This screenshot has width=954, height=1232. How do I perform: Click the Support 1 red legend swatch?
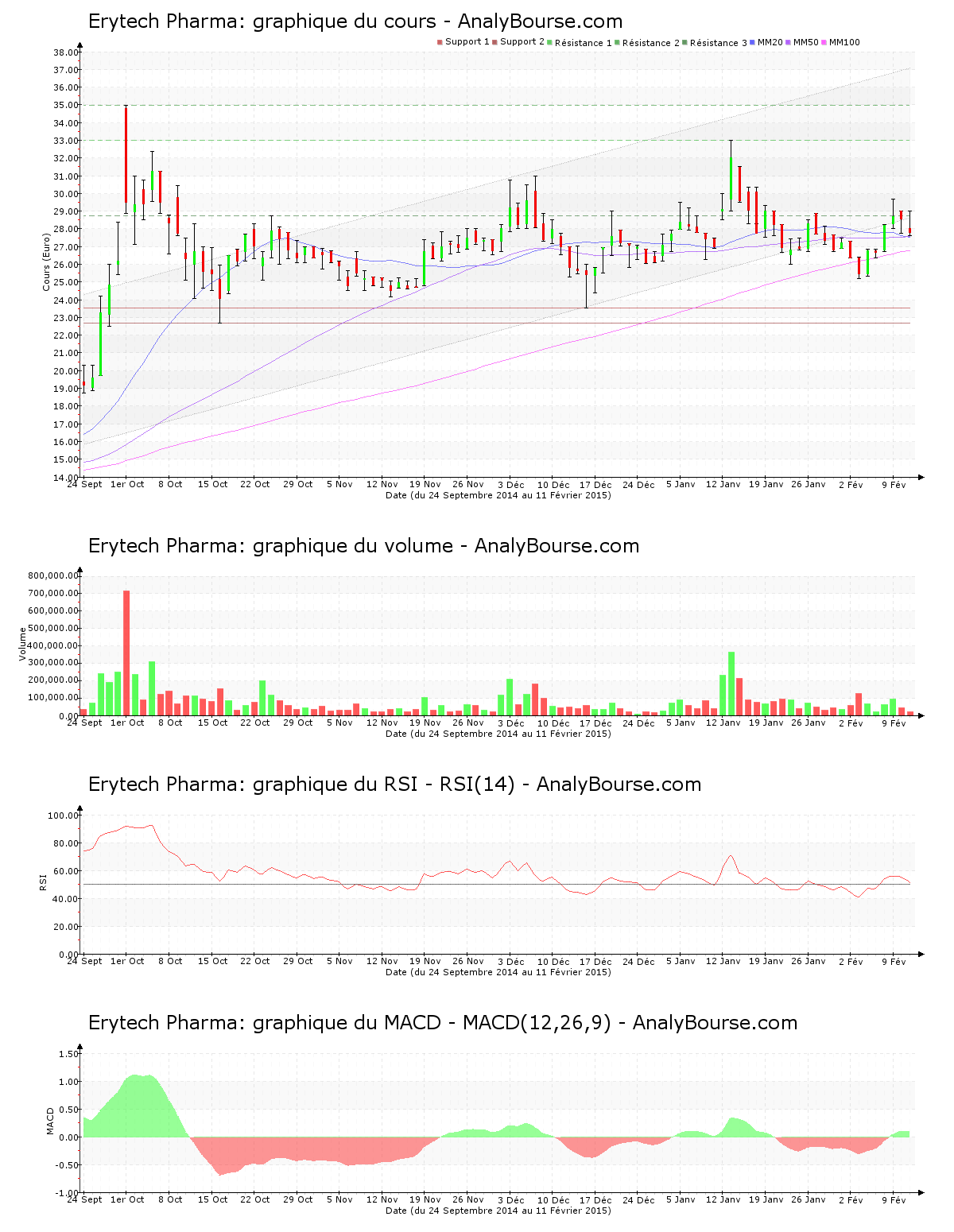(x=440, y=42)
